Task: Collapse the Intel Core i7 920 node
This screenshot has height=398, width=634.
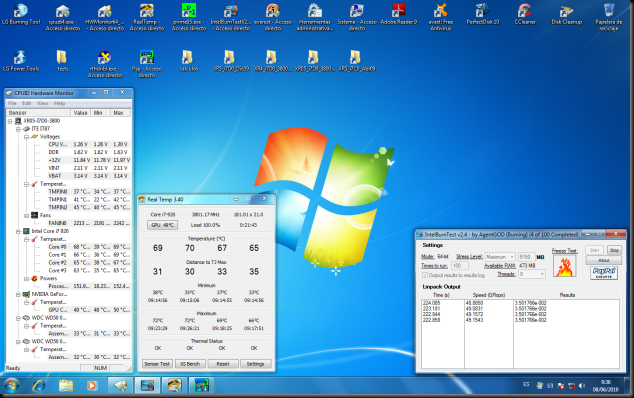Action: [x=18, y=231]
